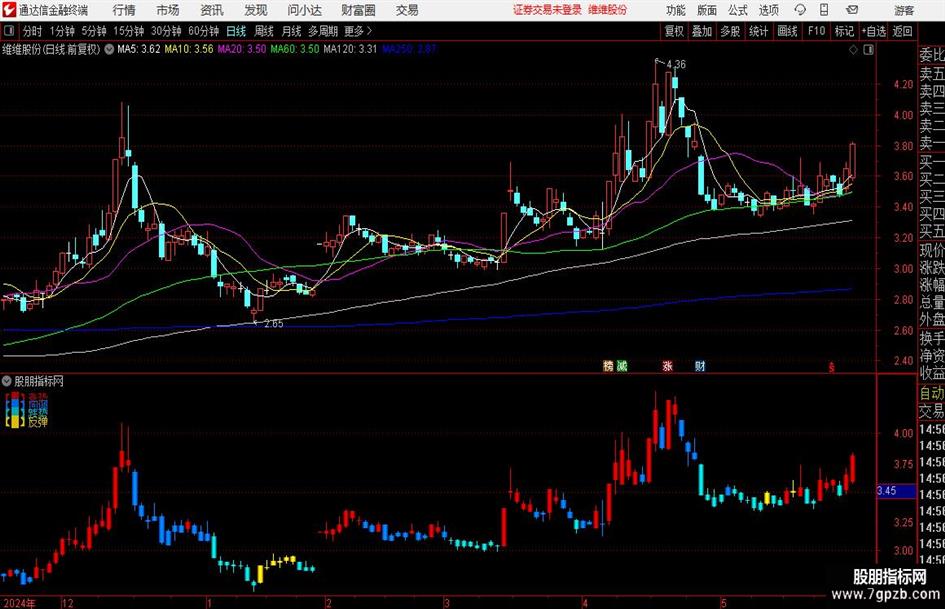This screenshot has height=609, width=945.
Task: Open the 发现 menu
Action: click(x=255, y=10)
